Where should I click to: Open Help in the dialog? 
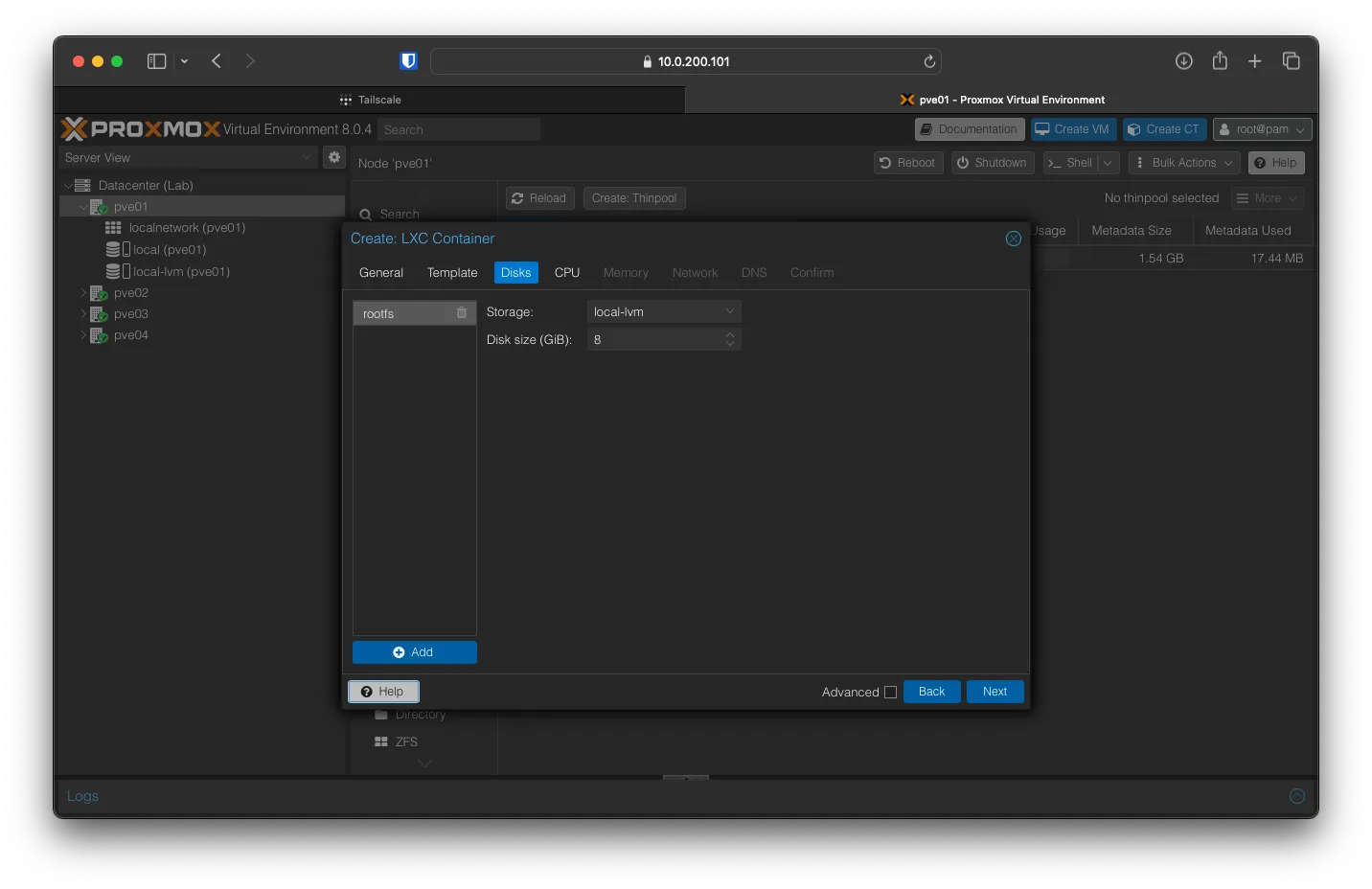pos(383,692)
